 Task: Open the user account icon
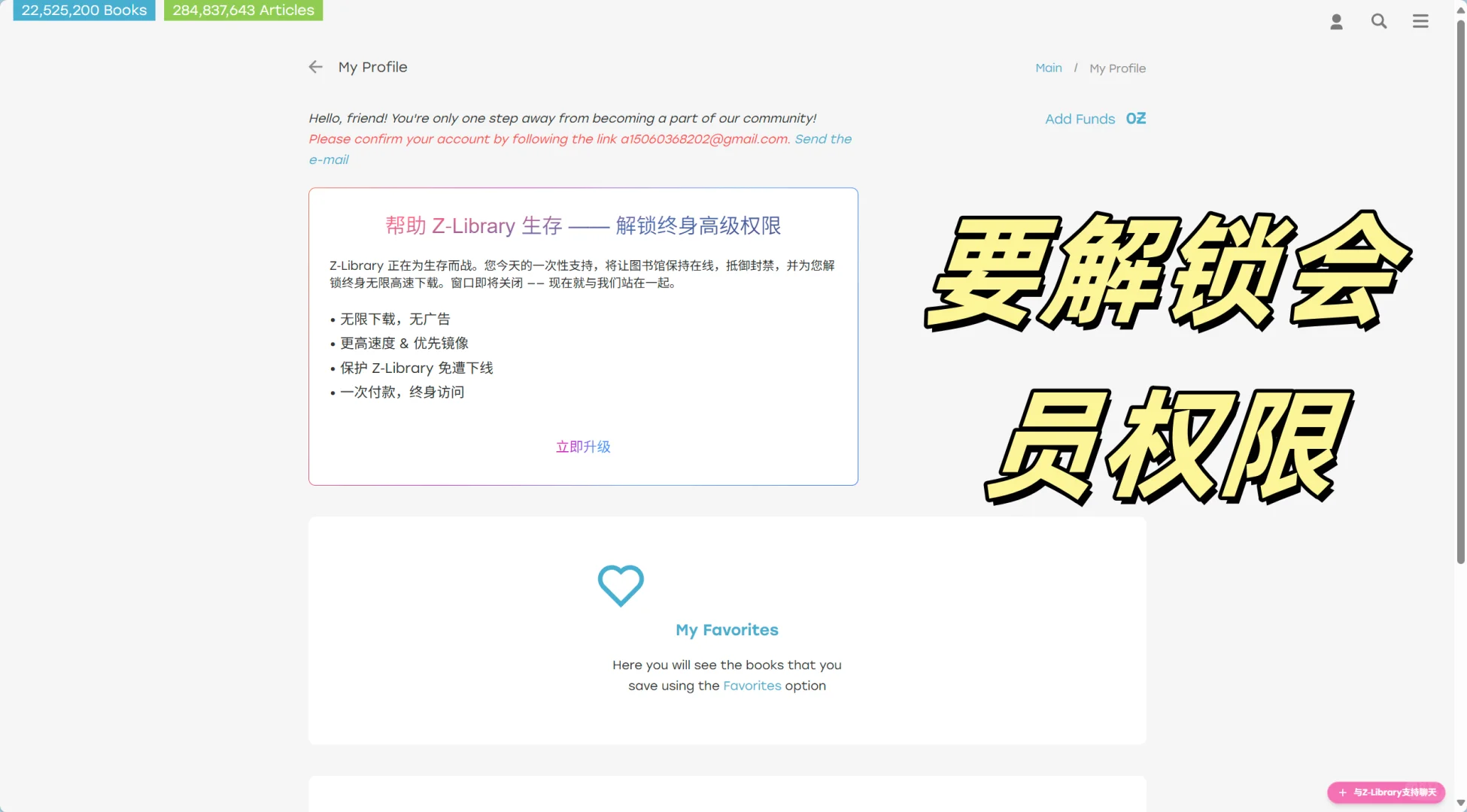click(x=1336, y=22)
